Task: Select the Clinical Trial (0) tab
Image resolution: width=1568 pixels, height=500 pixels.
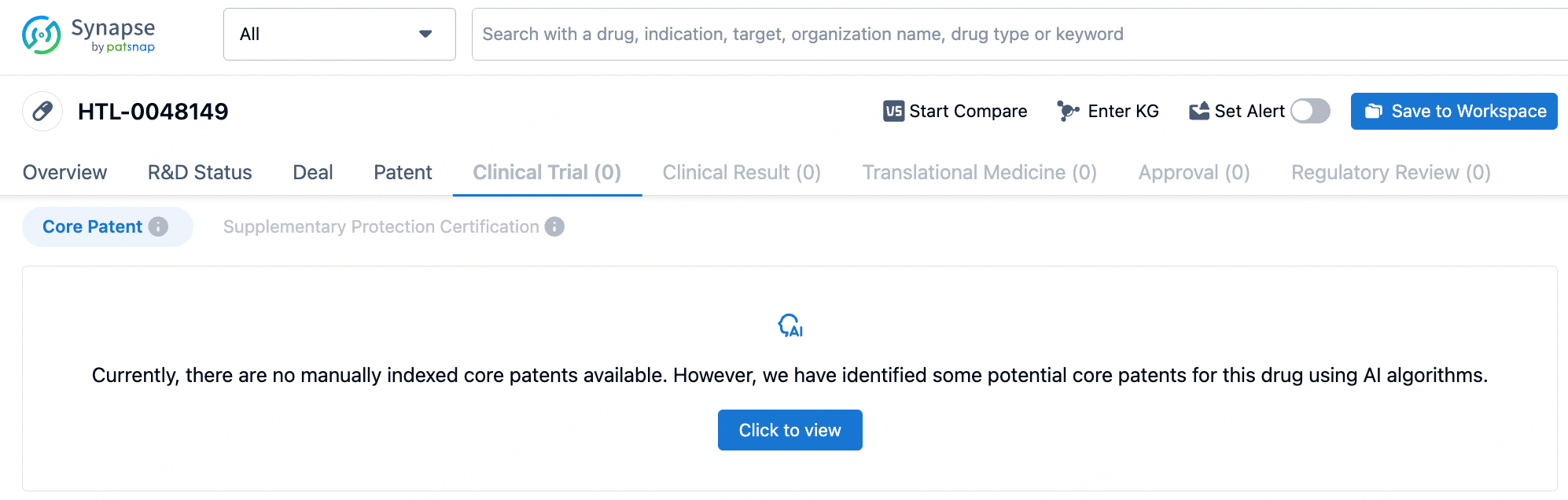Action: 547,172
